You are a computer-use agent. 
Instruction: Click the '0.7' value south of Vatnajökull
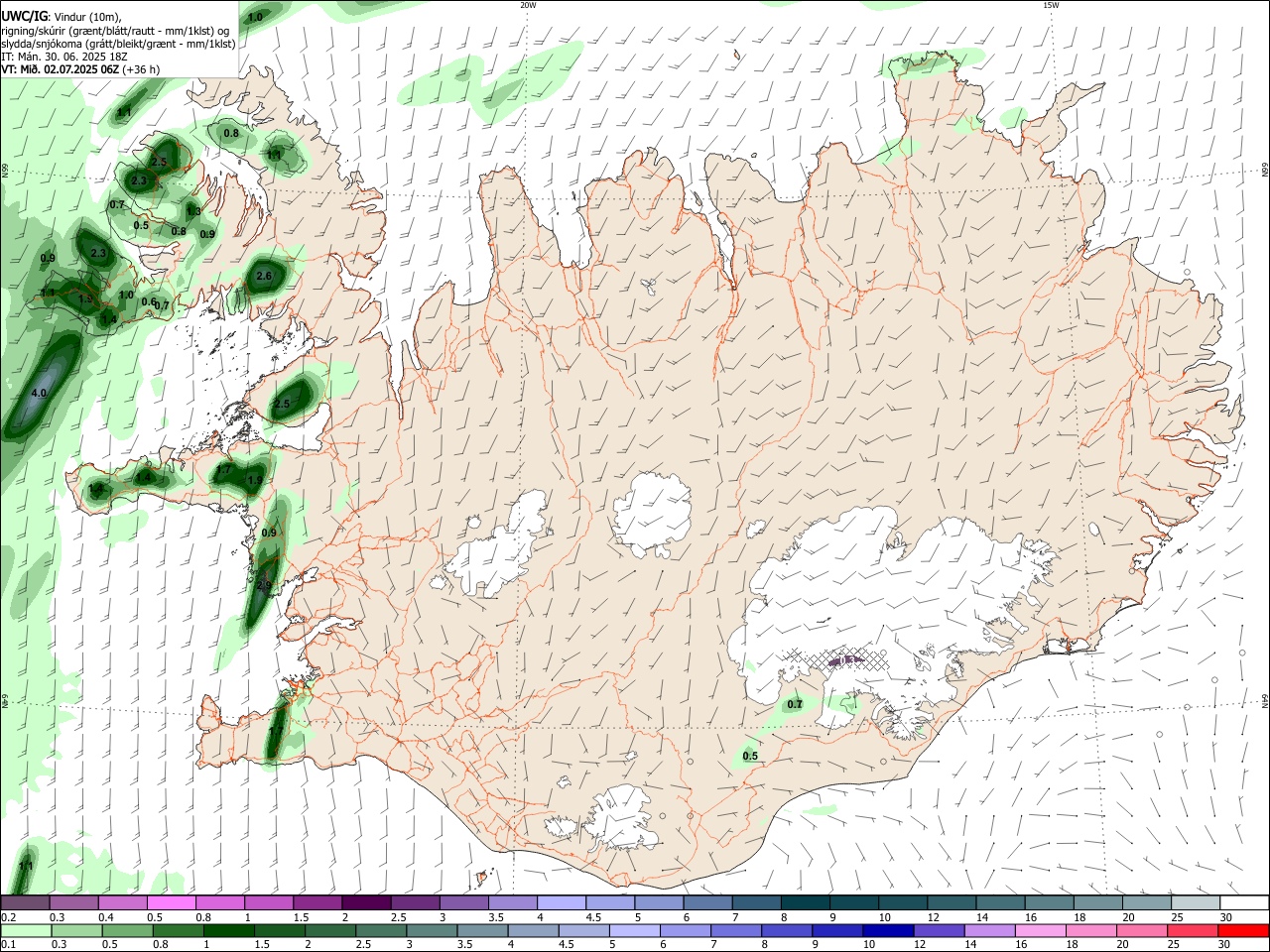click(795, 705)
